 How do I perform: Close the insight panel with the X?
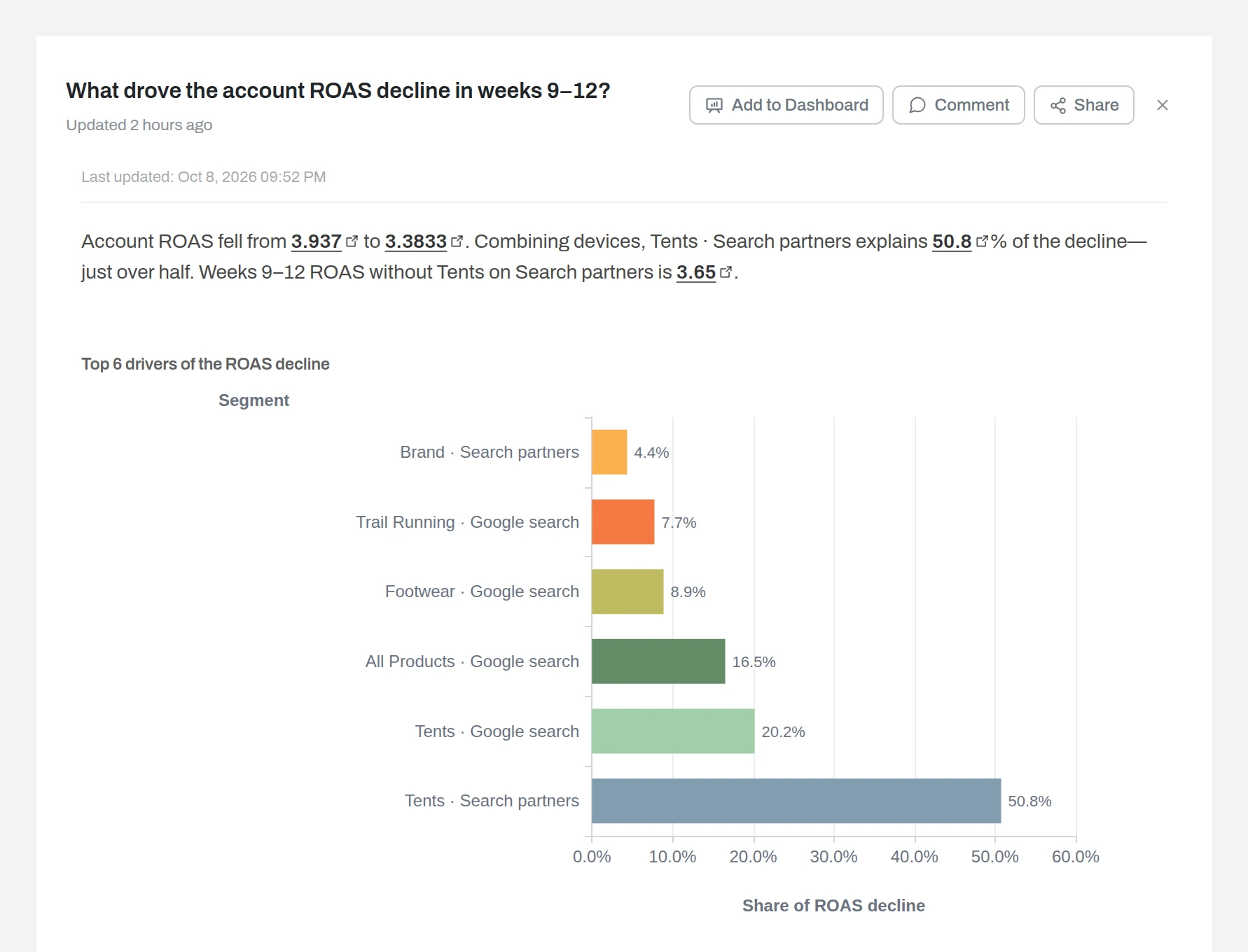[1163, 105]
